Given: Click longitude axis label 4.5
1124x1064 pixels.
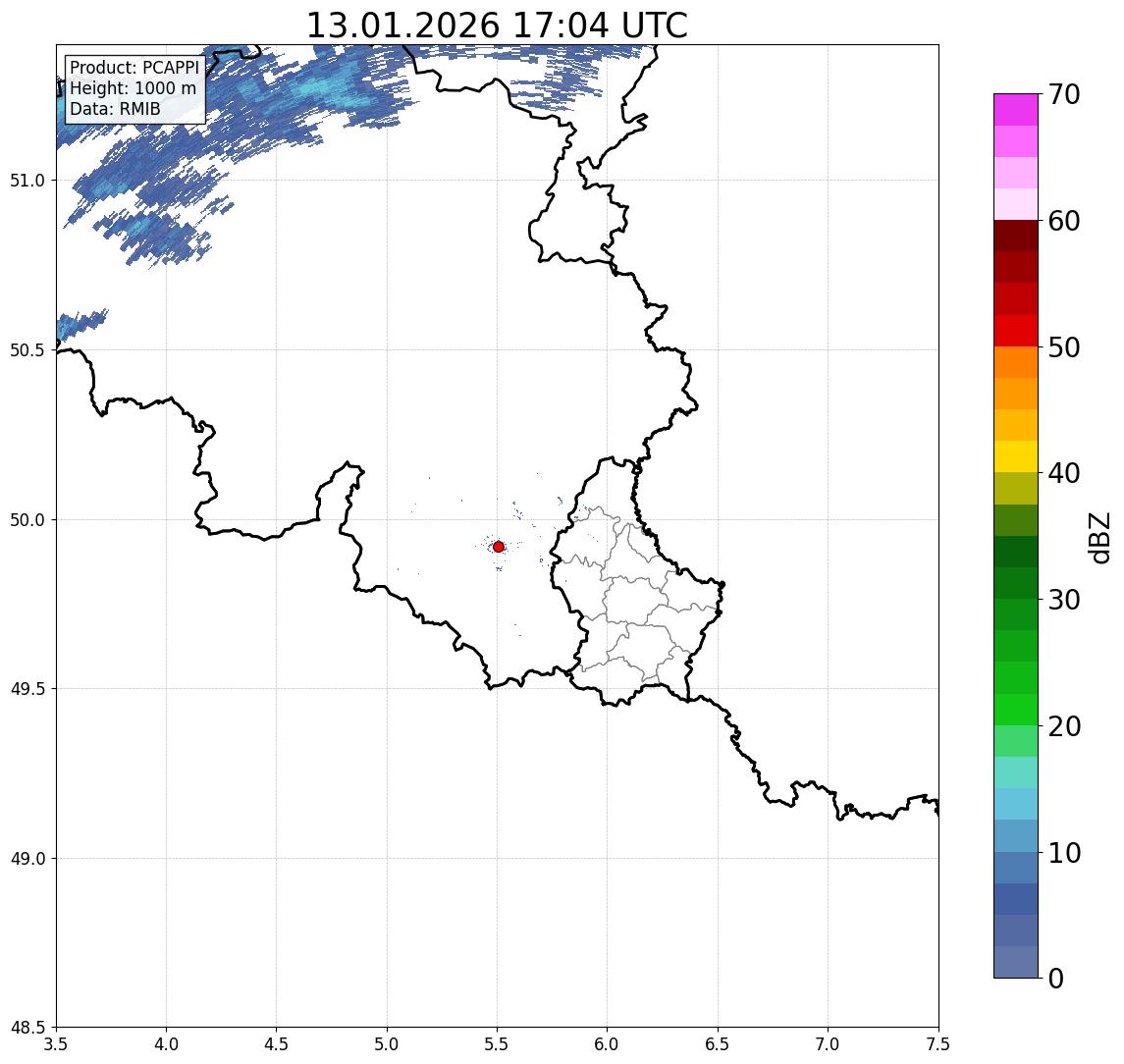Looking at the screenshot, I should click(x=277, y=1044).
